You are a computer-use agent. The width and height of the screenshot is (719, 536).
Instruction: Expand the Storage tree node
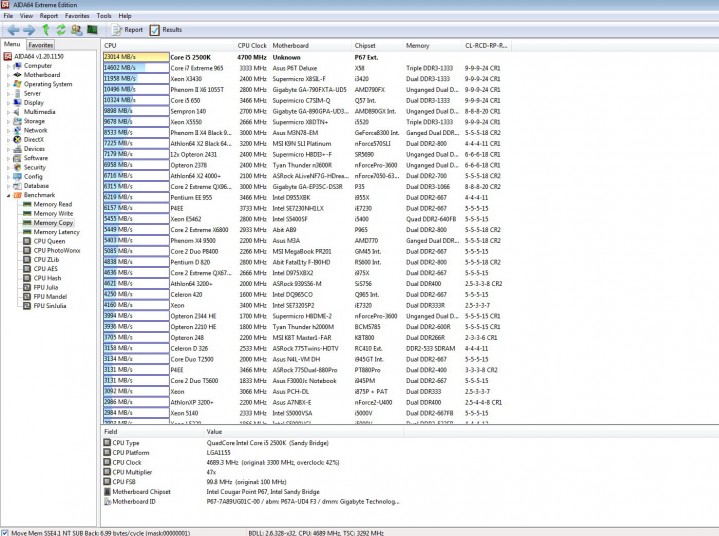[x=8, y=122]
